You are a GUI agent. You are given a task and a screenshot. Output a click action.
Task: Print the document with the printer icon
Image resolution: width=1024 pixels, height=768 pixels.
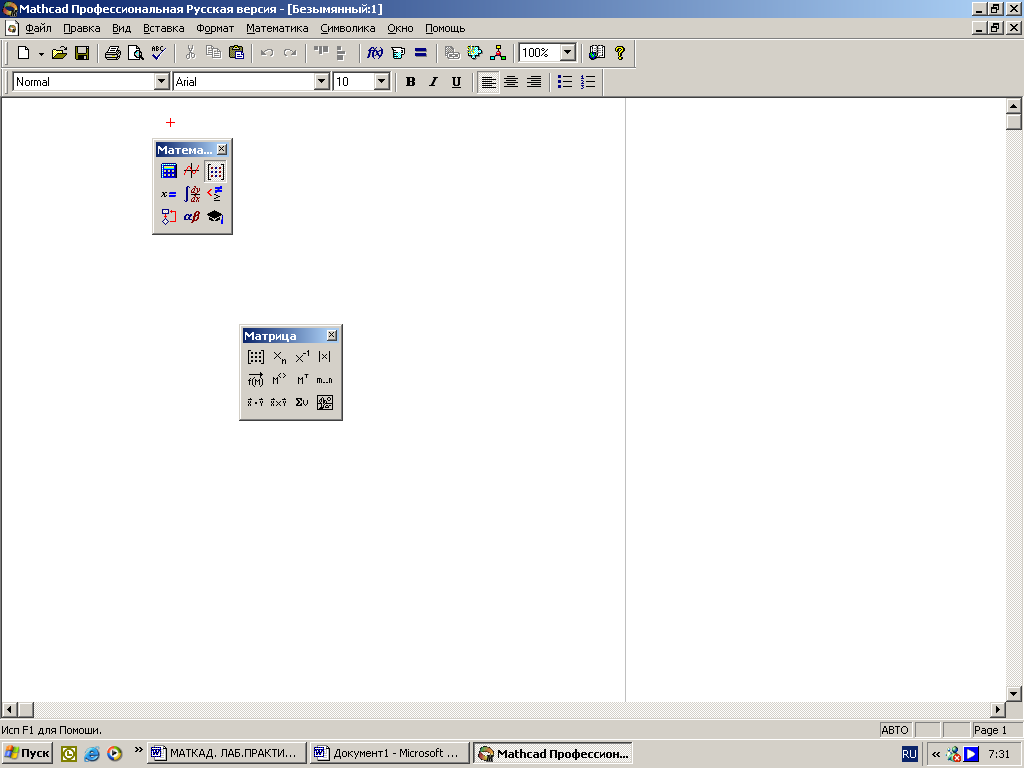tap(113, 53)
